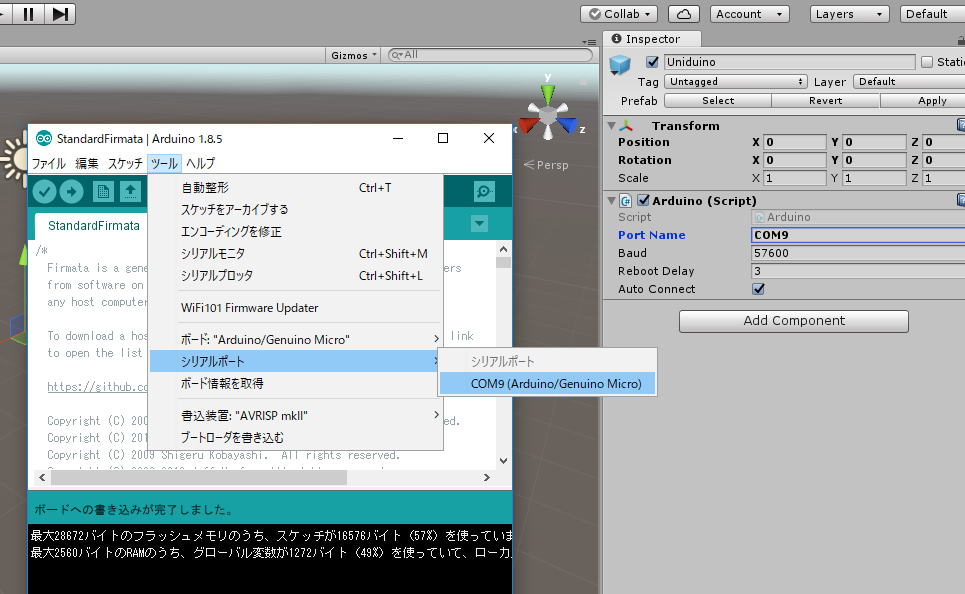Toggle the Uniduino GameObject active checkbox
This screenshot has width=965, height=594.
pyautogui.click(x=652, y=62)
